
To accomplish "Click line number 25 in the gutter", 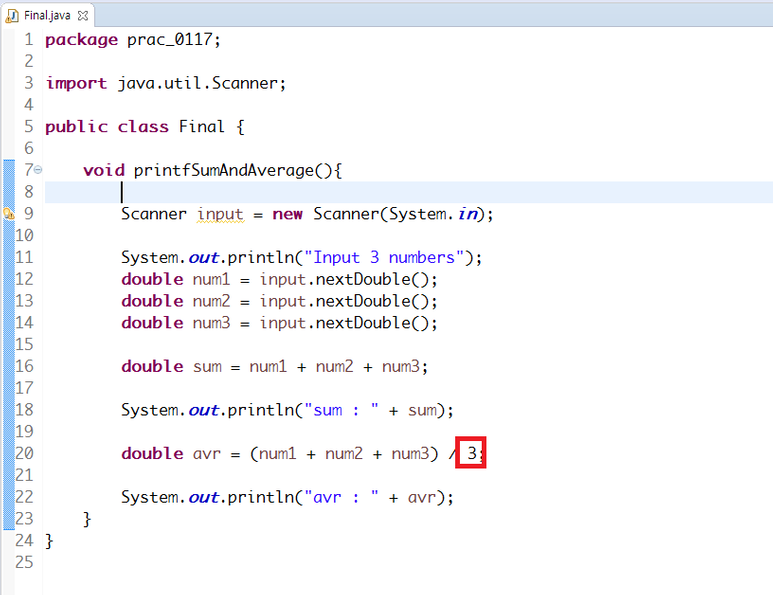I will click(24, 562).
